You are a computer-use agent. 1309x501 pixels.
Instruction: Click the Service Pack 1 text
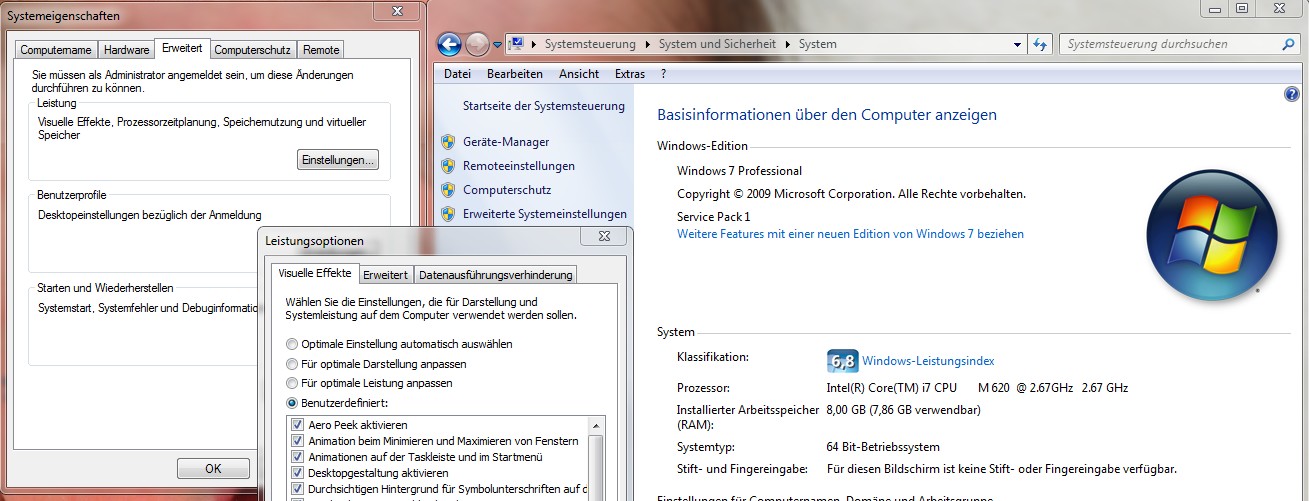pyautogui.click(x=713, y=216)
